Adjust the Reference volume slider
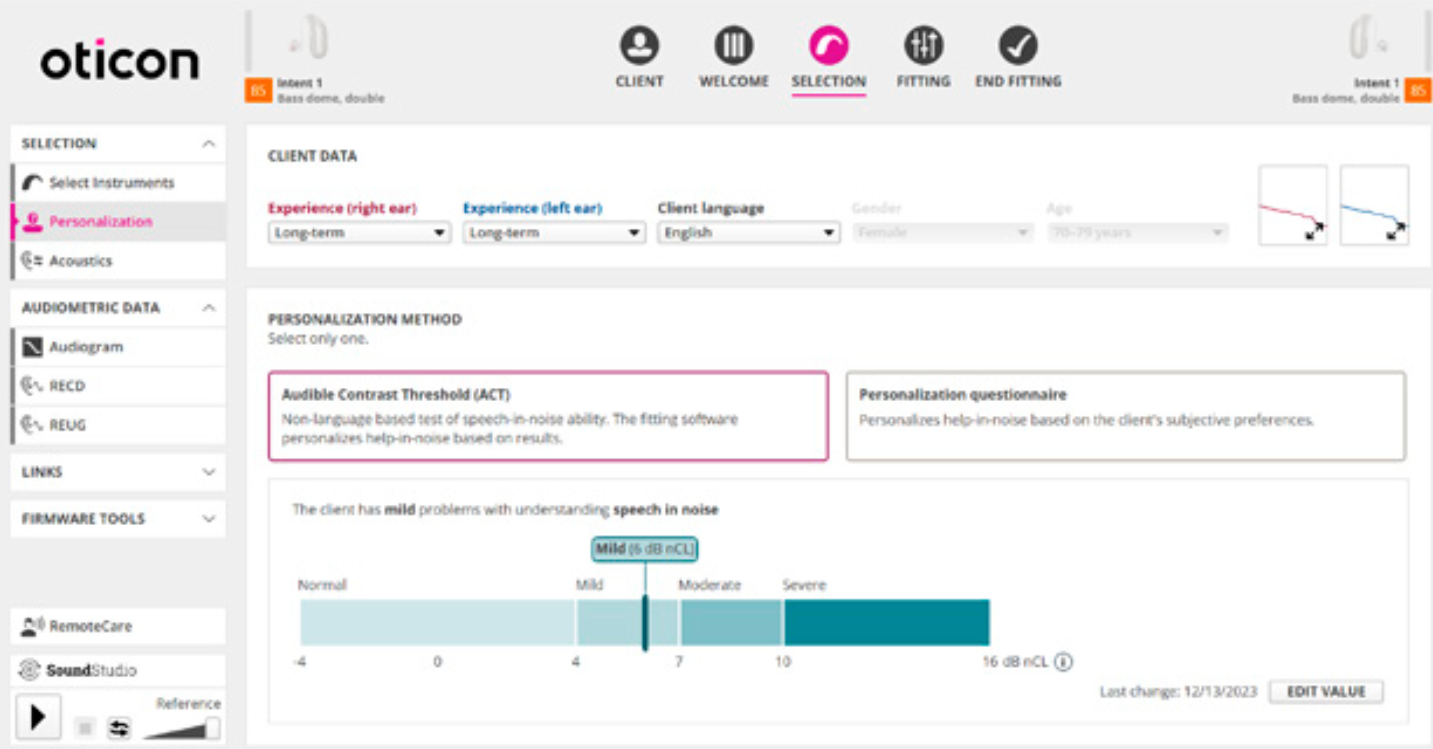 pyautogui.click(x=211, y=728)
